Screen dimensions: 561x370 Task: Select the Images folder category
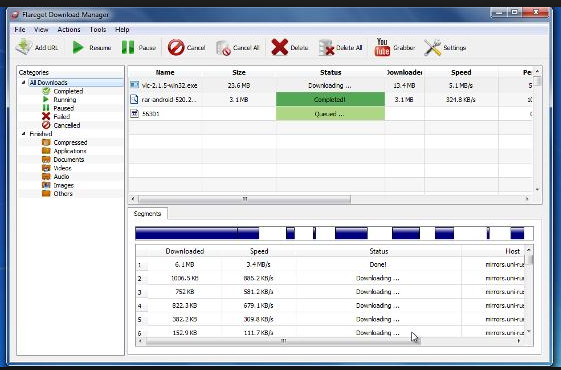tap(63, 185)
